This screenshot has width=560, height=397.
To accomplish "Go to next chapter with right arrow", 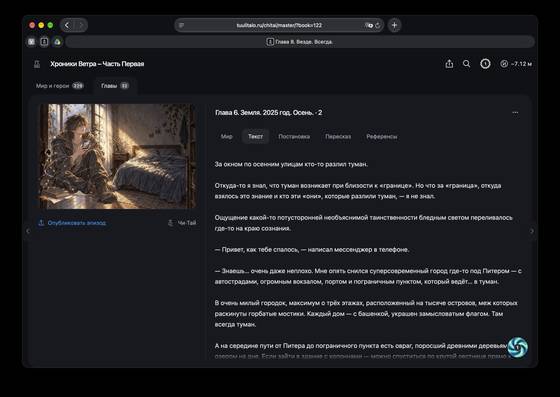I will 532,231.
